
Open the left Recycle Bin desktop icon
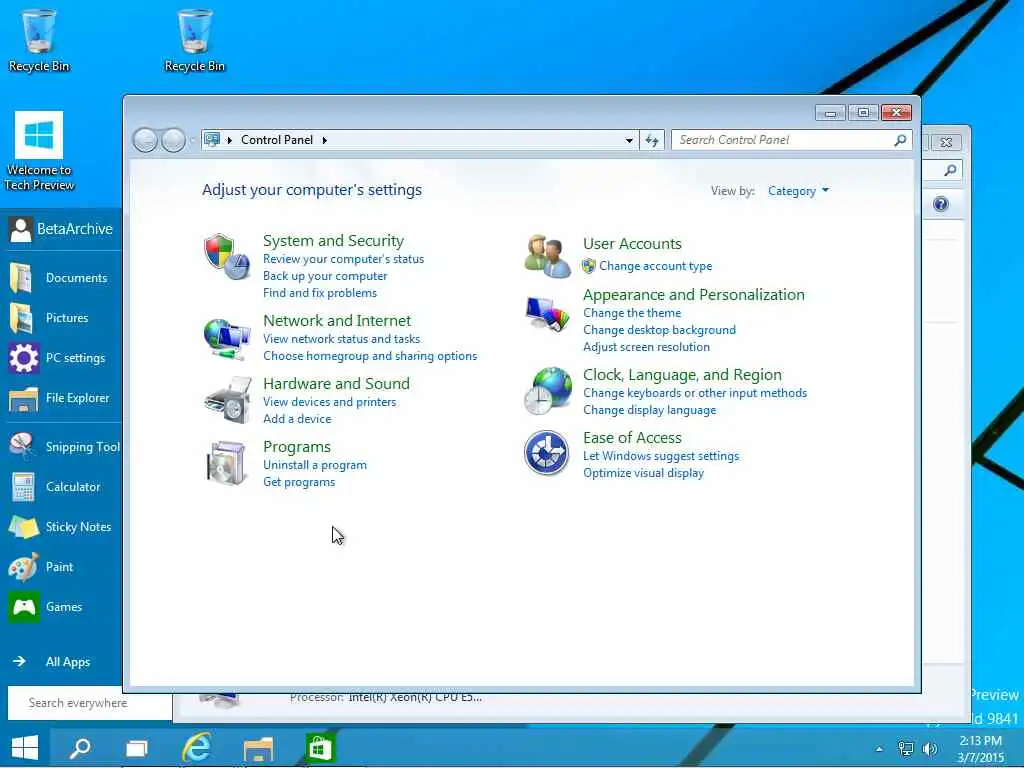point(39,40)
